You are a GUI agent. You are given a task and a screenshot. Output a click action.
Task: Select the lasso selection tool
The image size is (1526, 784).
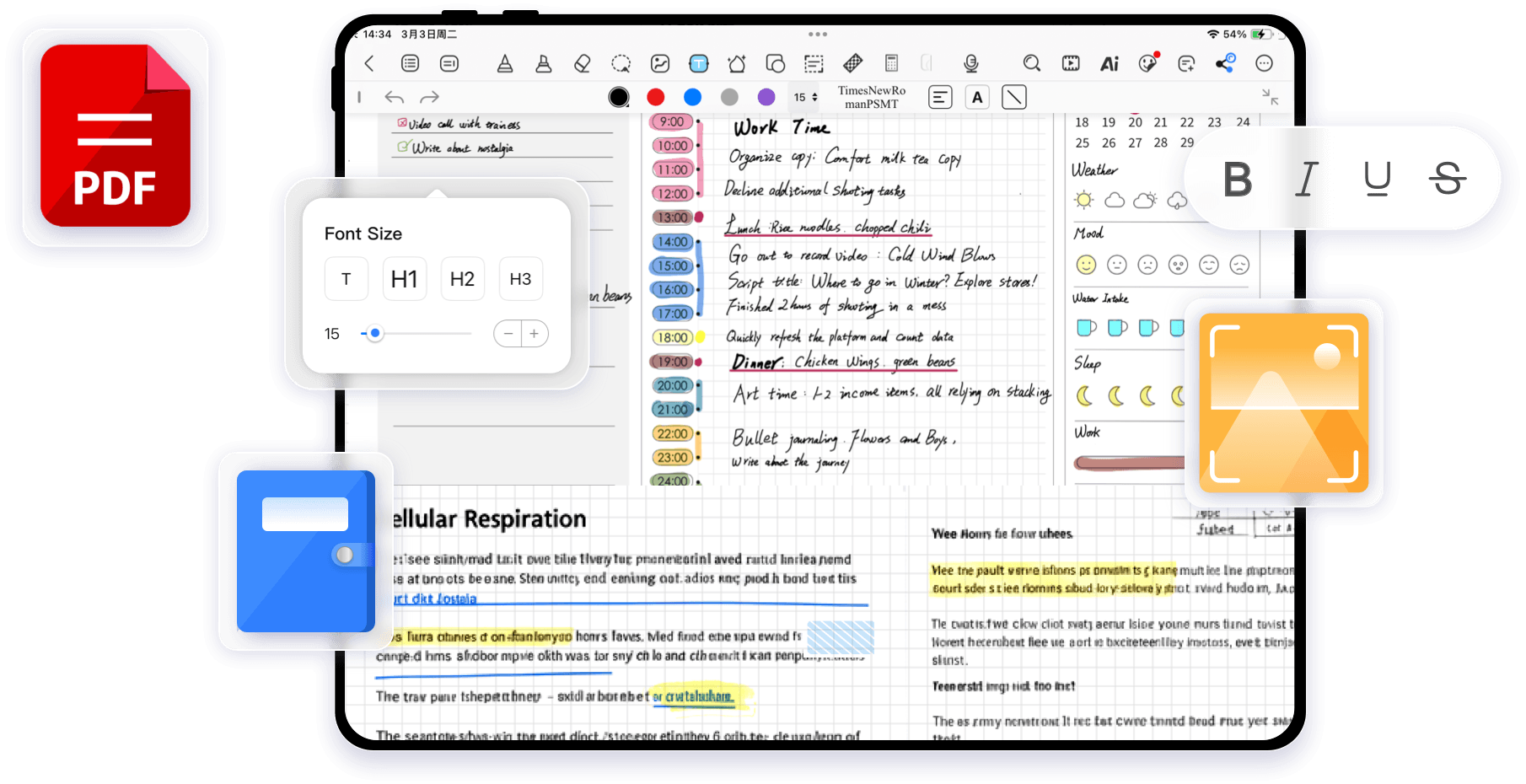[x=621, y=63]
